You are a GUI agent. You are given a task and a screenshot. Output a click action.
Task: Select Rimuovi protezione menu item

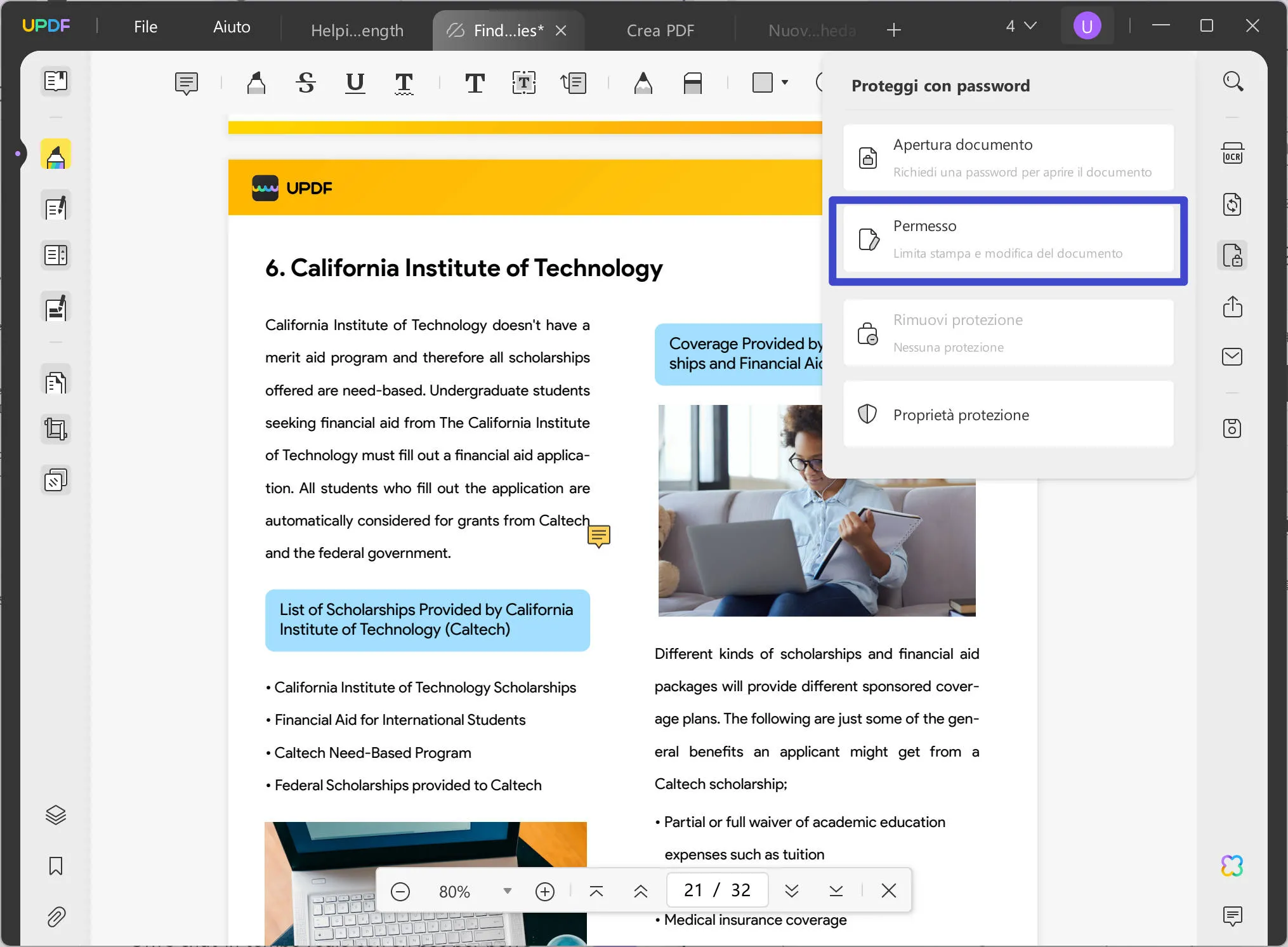point(1007,332)
